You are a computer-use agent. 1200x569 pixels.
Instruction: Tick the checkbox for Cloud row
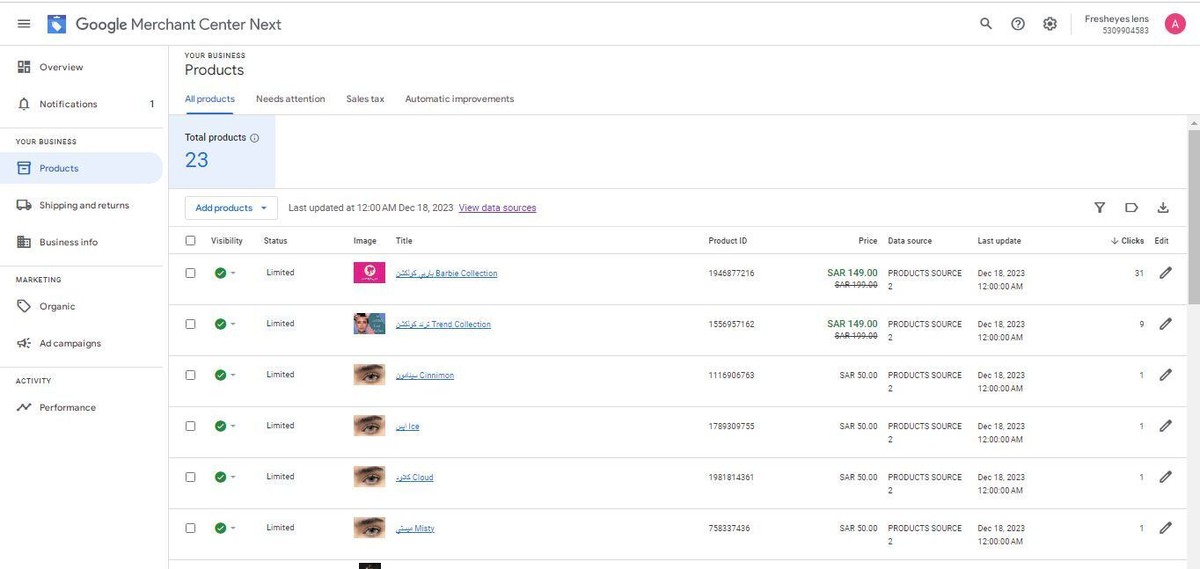190,477
